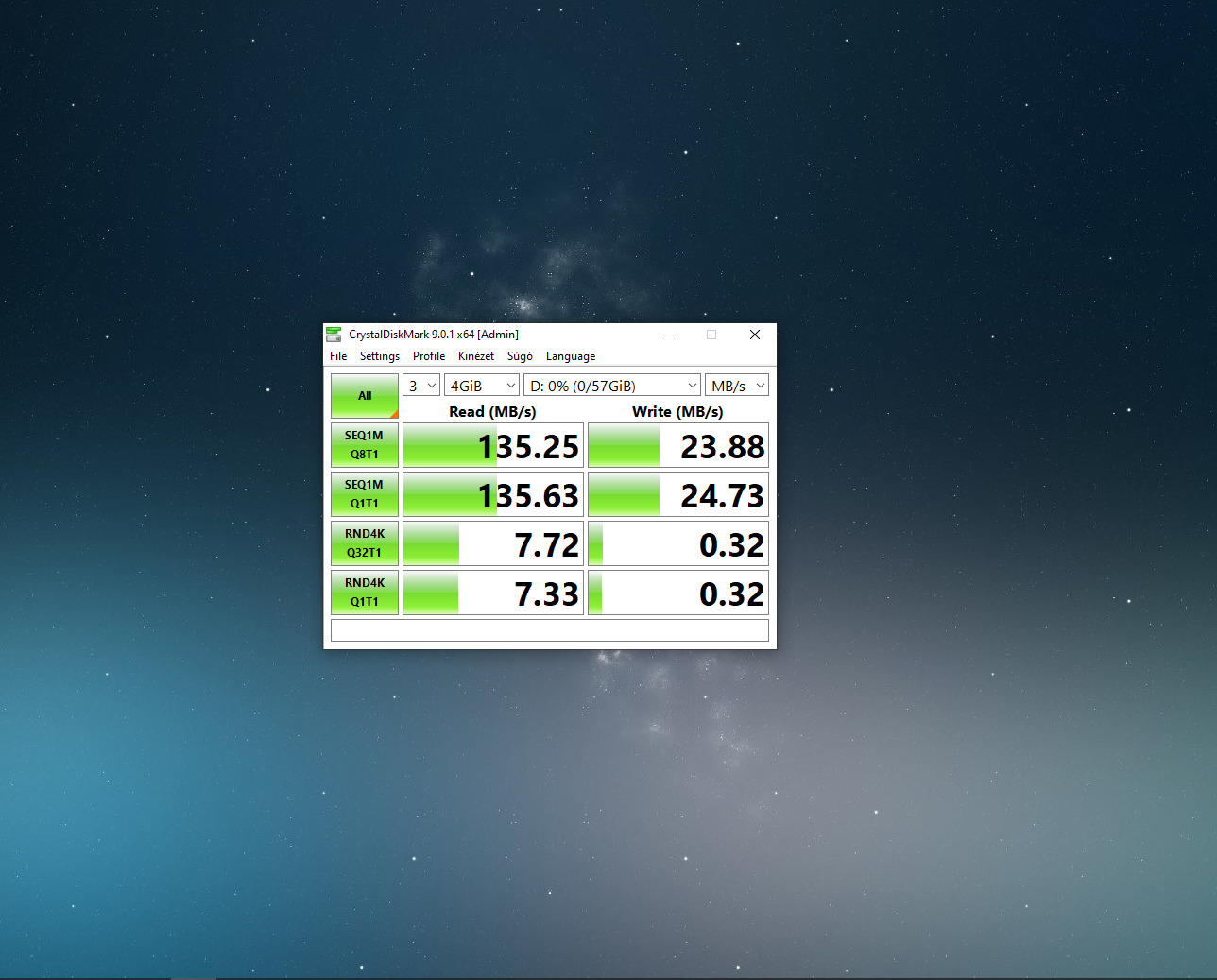Expand the test count dropdown showing 3
1217x980 pixels.
421,386
